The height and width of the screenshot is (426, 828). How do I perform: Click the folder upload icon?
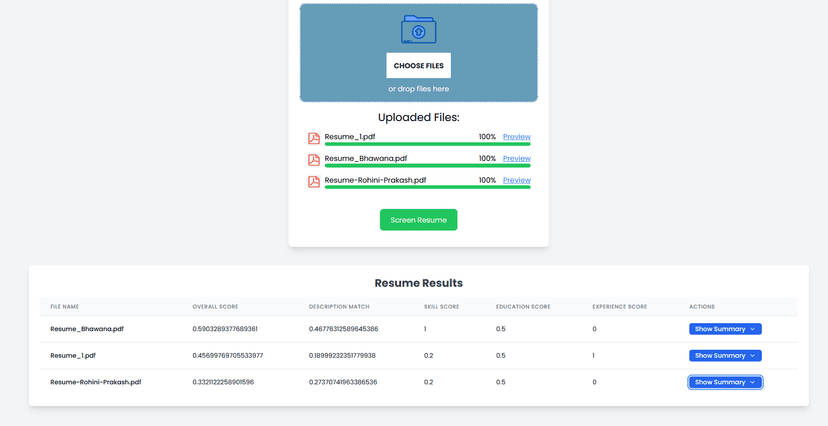418,30
